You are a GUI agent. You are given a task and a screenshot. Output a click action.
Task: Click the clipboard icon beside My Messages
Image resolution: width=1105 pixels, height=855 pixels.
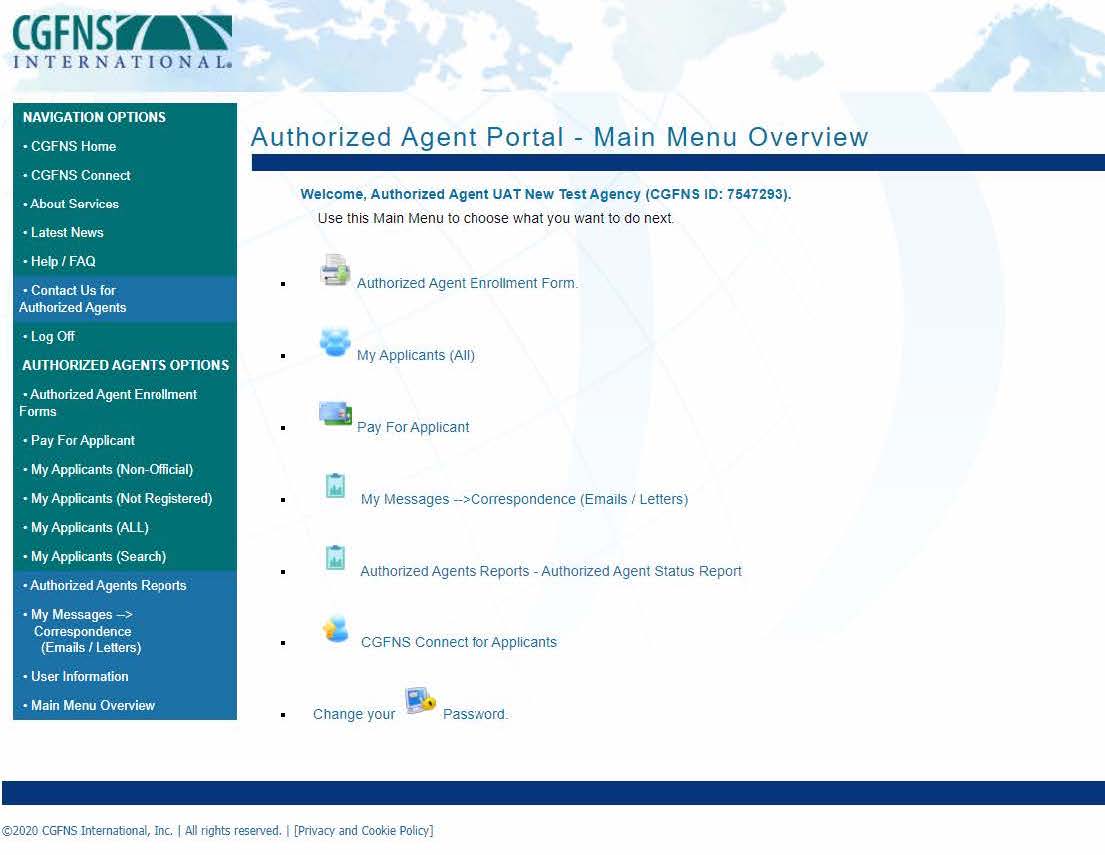point(335,486)
